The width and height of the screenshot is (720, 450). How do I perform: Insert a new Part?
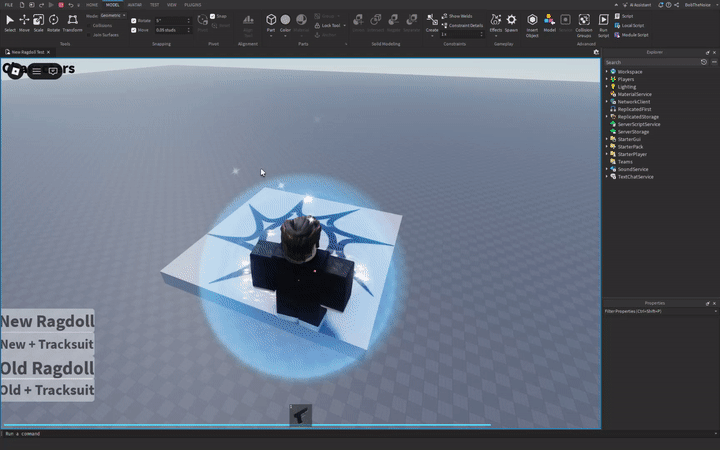(271, 20)
